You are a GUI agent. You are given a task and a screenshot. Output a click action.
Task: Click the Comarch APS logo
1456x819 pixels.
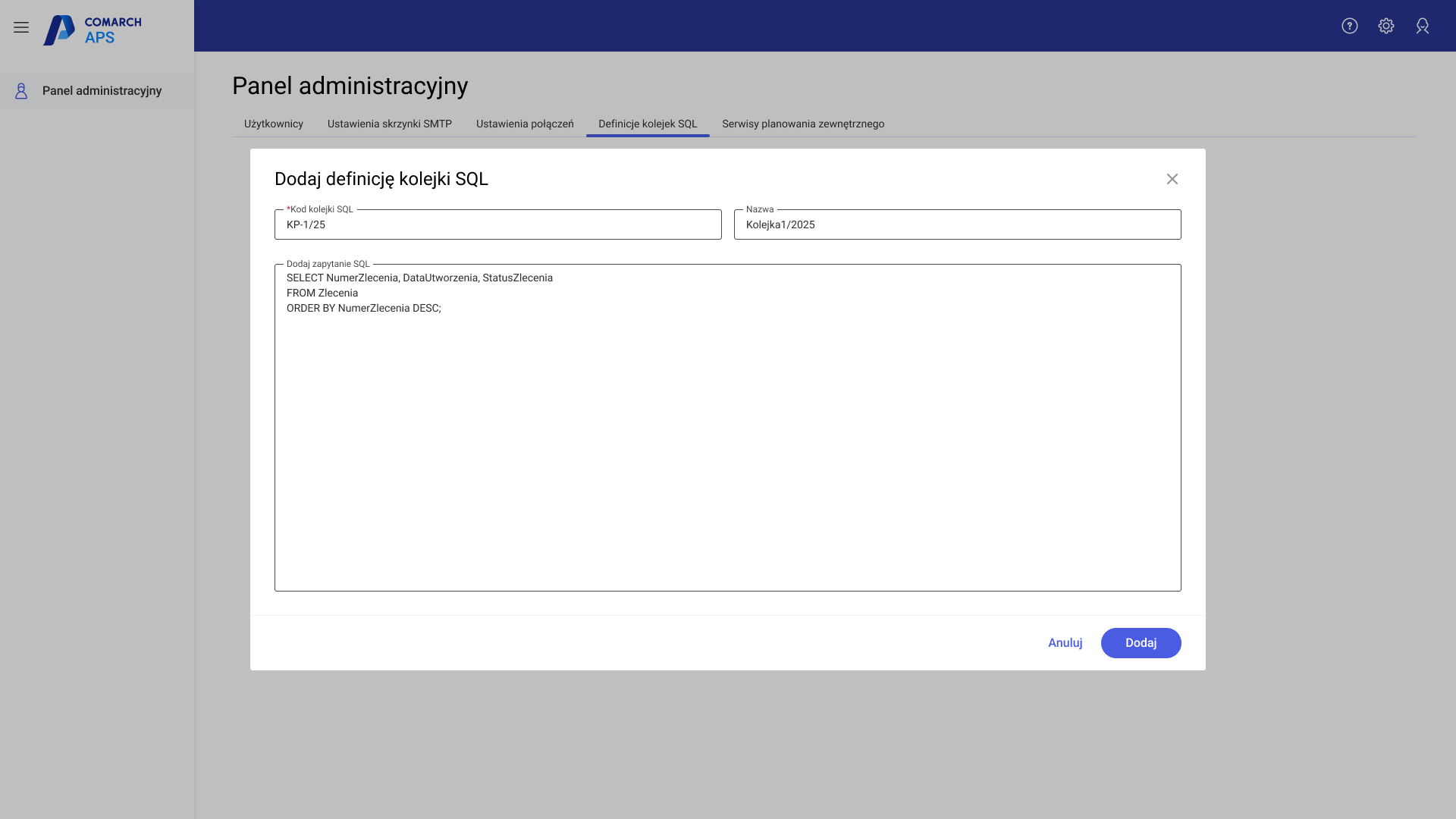coord(93,30)
